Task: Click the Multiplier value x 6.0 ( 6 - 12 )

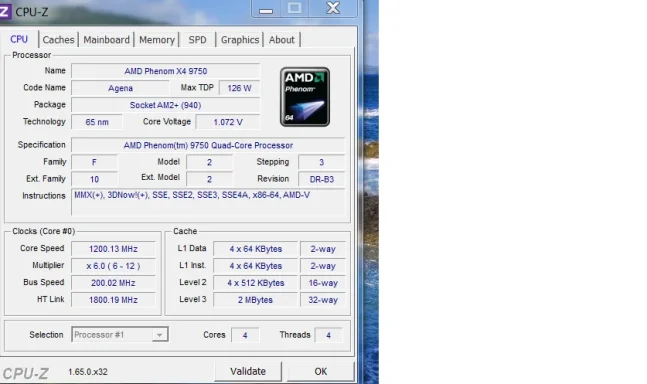Action: [113, 266]
